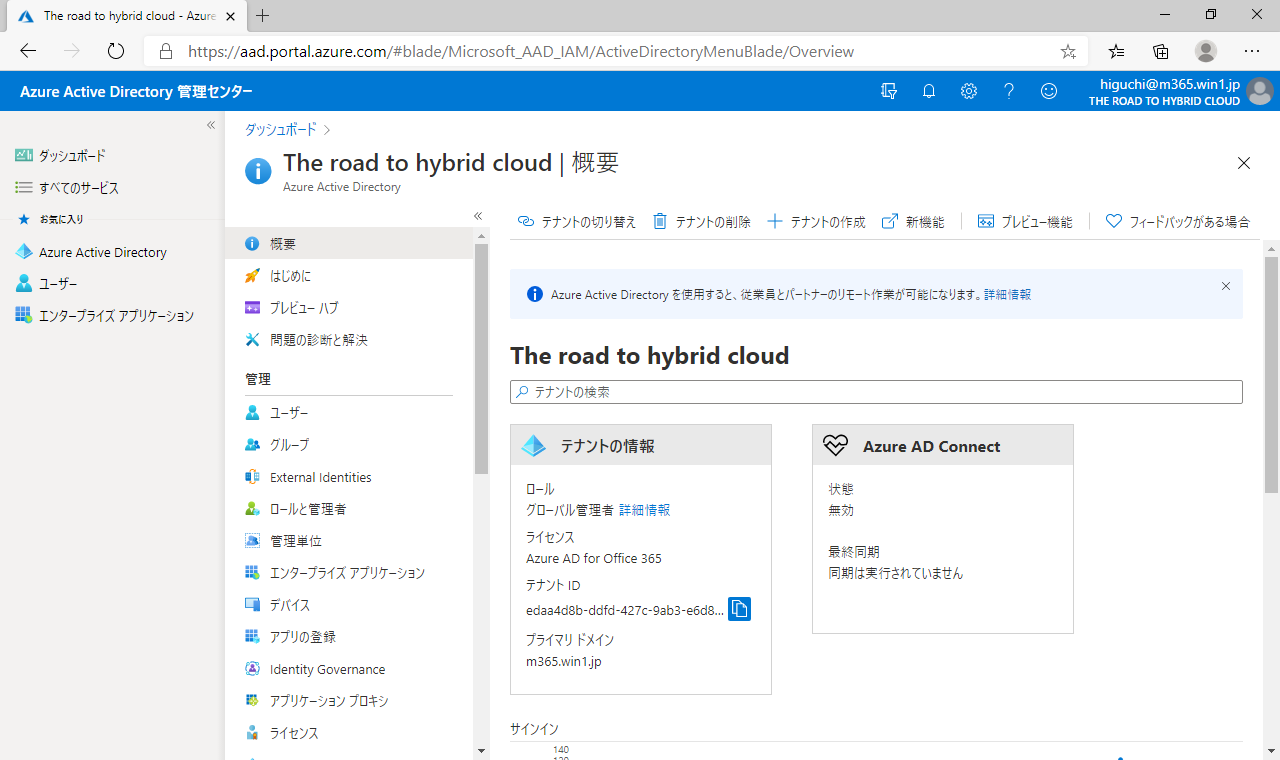Click the breadcrumb chevron after ダッシュボード
Image resolution: width=1280 pixels, height=760 pixels.
(327, 130)
